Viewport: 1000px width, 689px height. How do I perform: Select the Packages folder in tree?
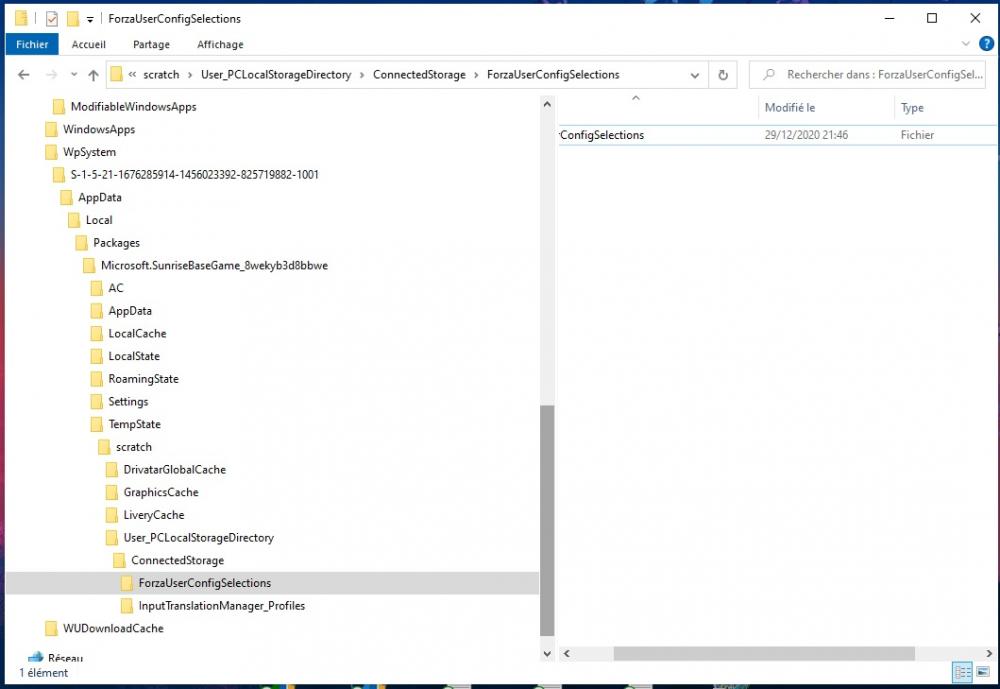click(116, 242)
